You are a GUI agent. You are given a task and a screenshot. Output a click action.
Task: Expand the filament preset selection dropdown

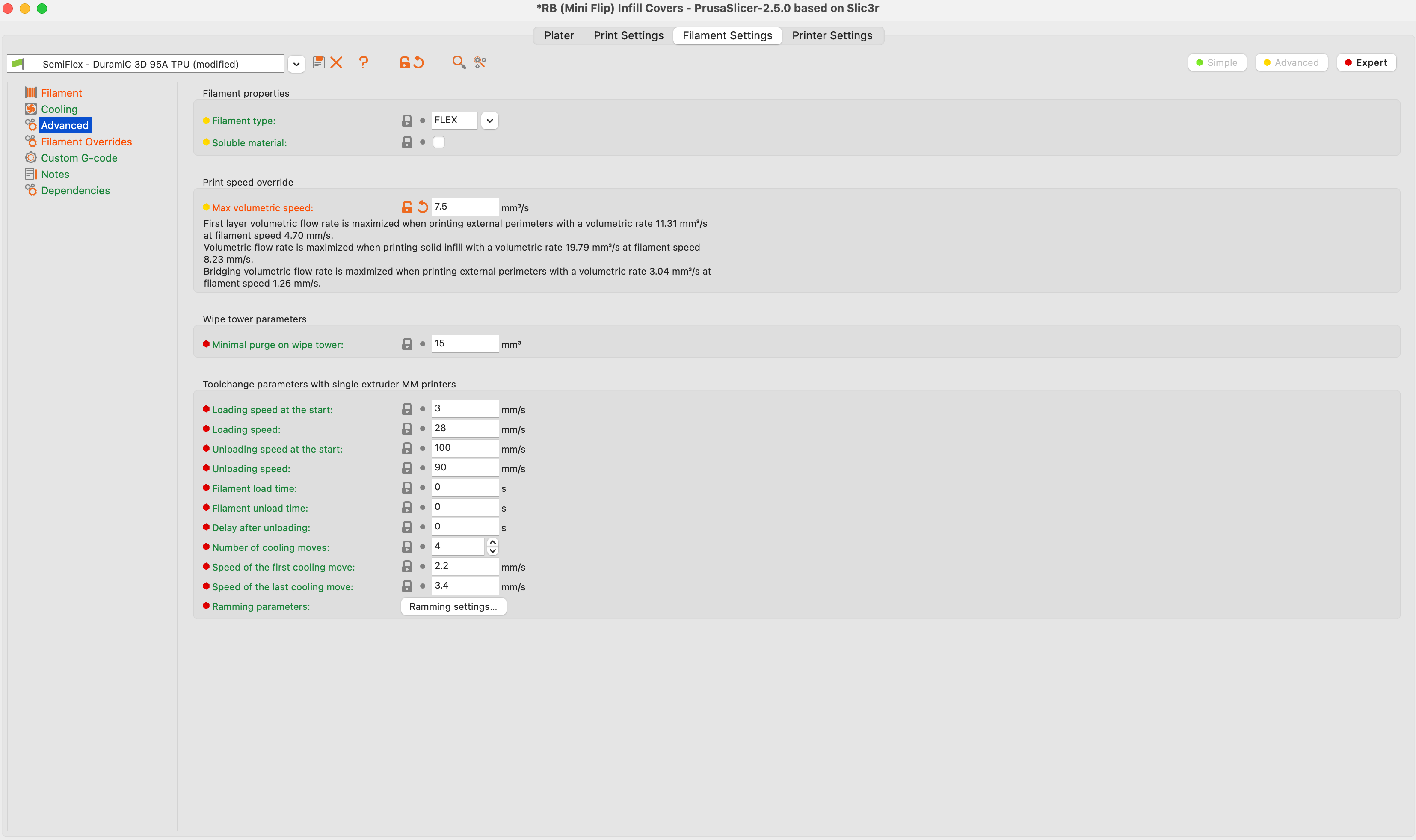click(296, 64)
